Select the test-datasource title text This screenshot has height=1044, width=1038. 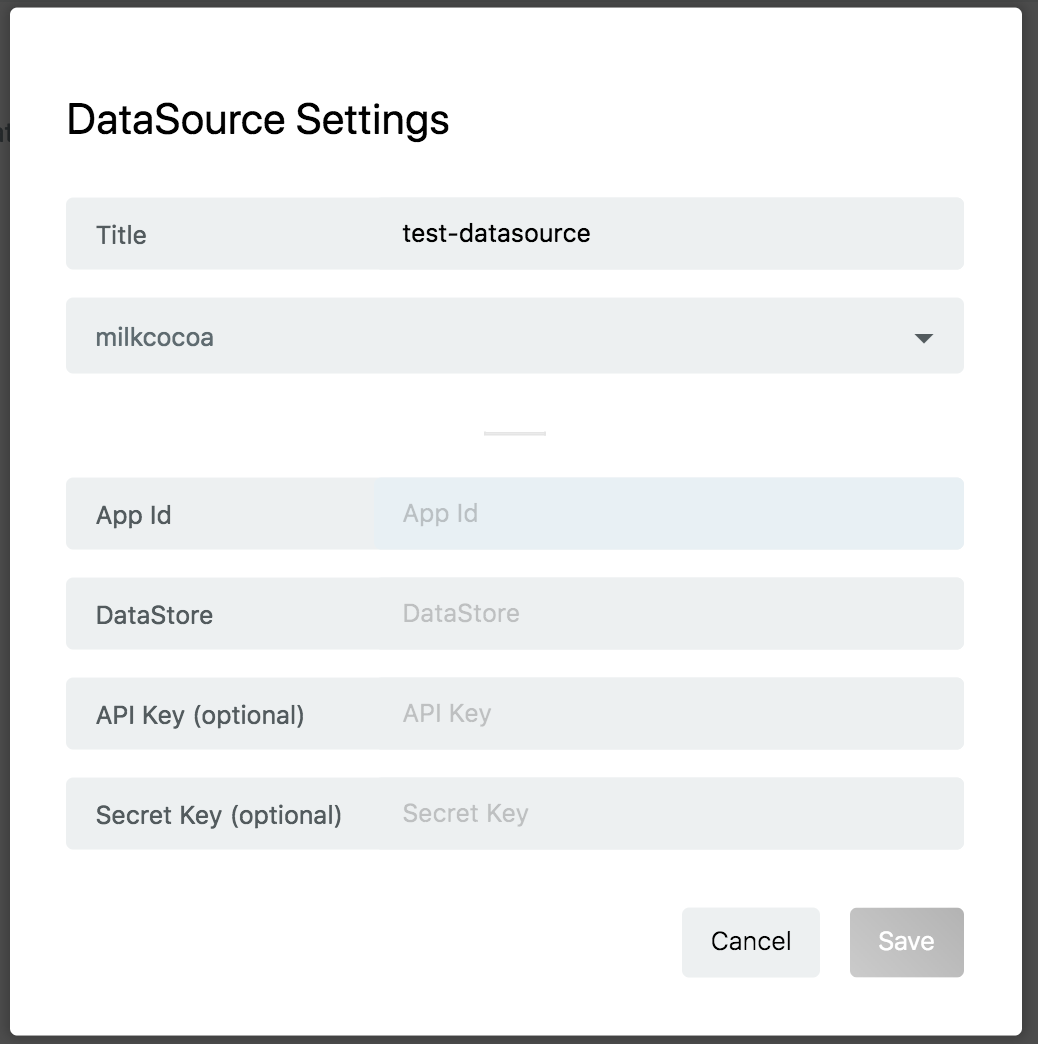494,233
